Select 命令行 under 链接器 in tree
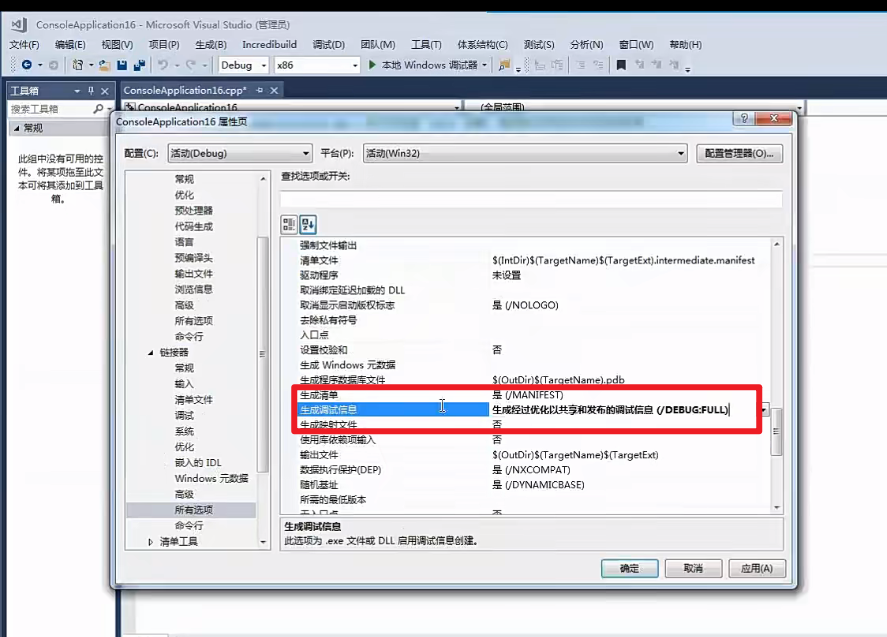 click(x=189, y=526)
